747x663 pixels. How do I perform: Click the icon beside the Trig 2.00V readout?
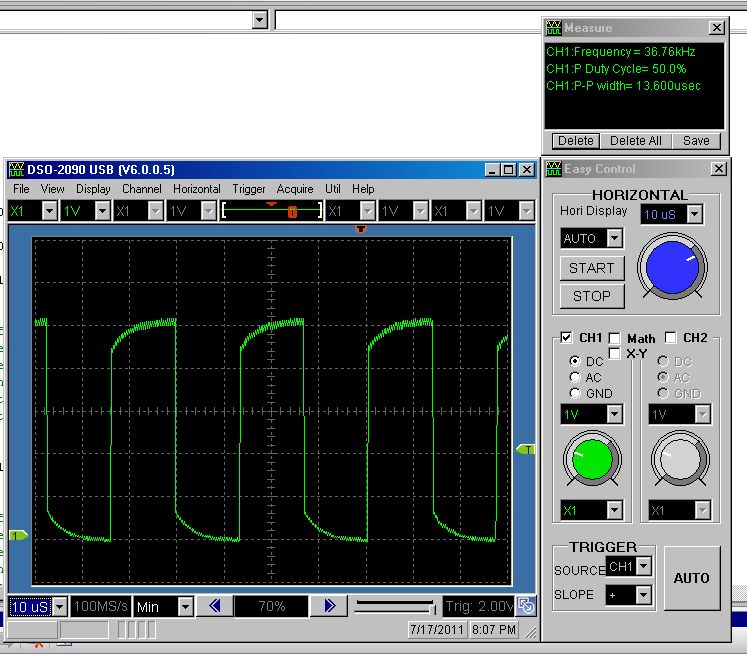[525, 606]
